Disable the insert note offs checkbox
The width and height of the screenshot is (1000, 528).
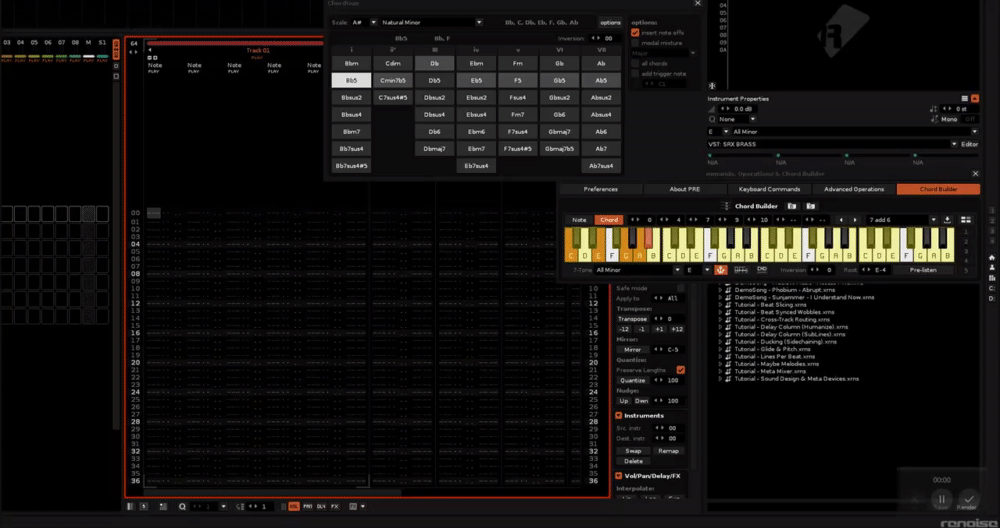coord(635,33)
